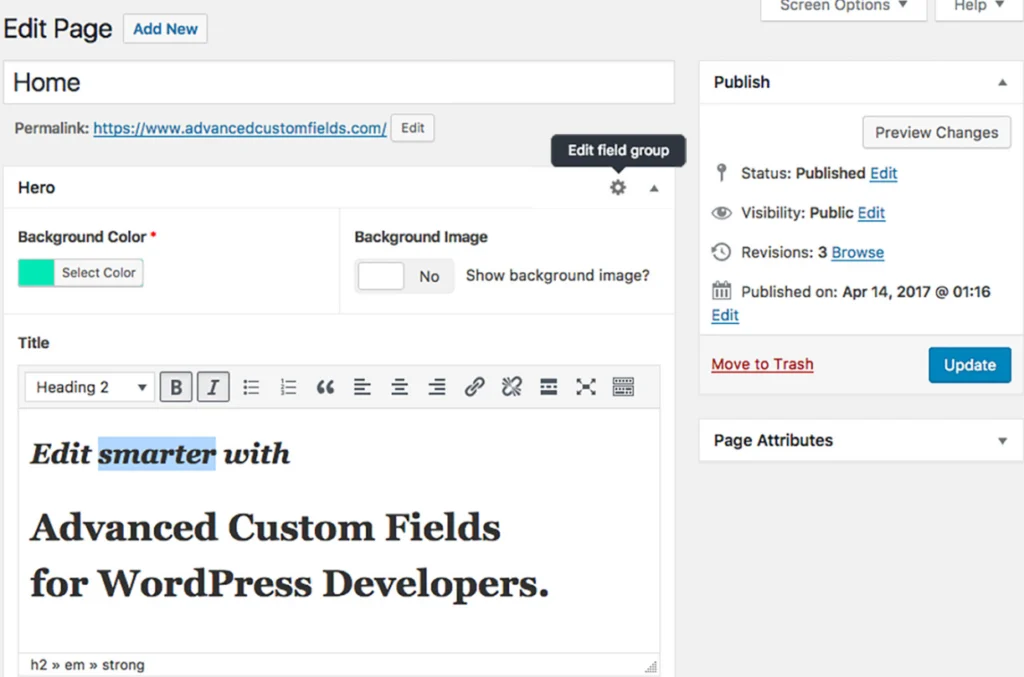Viewport: 1024px width, 677px height.
Task: Open the advancedcustomfields.com permalink
Action: 240,128
